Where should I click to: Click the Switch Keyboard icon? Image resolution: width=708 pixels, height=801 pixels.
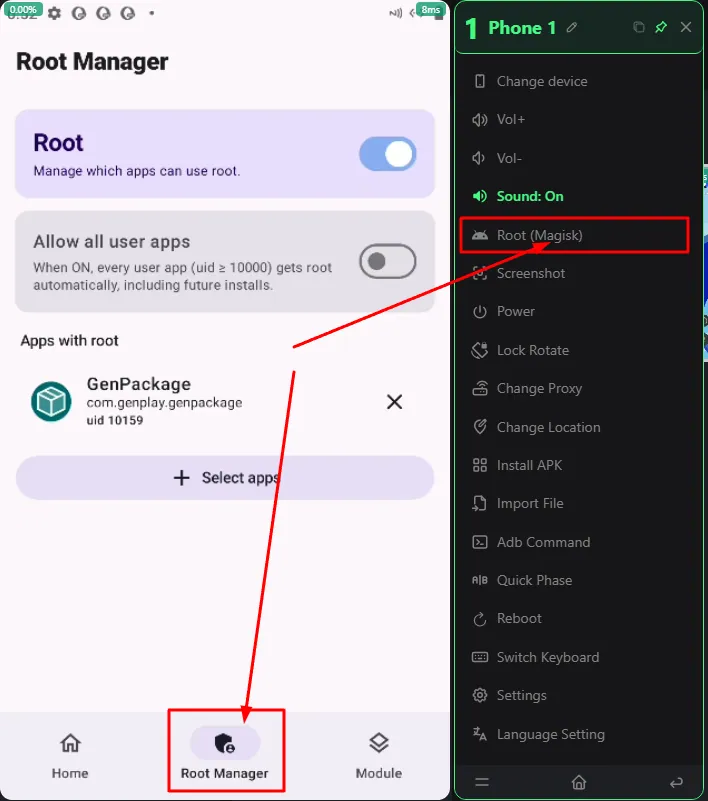tap(480, 657)
